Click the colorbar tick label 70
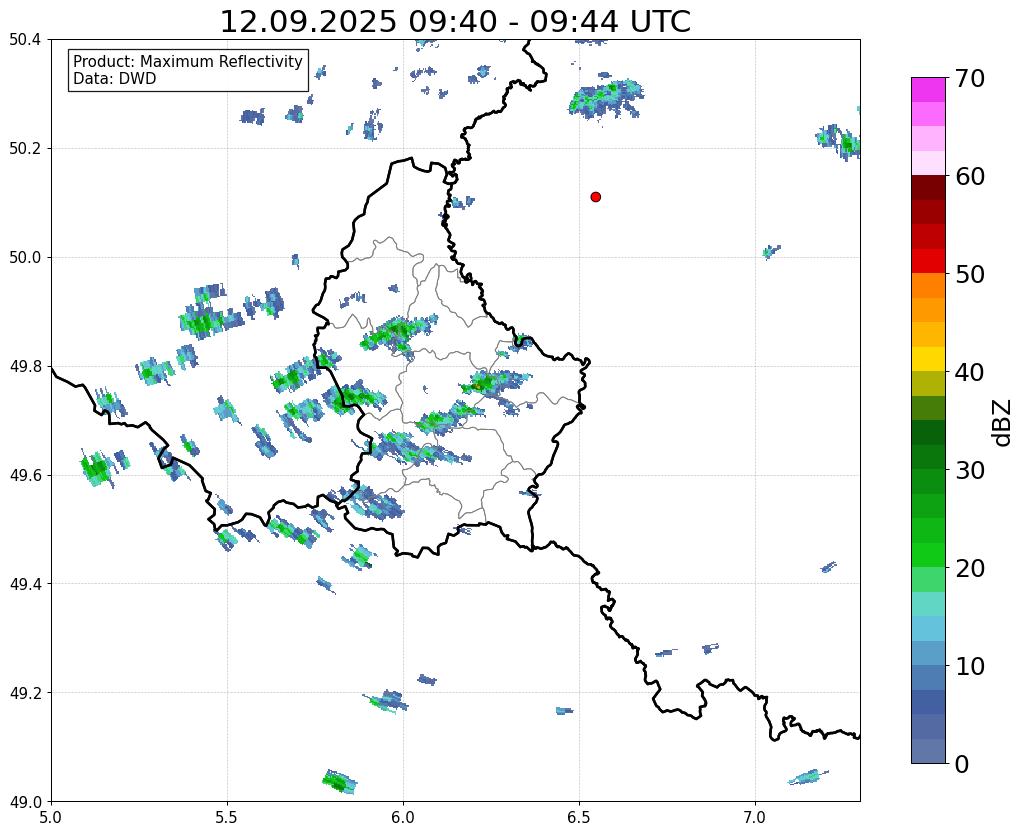This screenshot has width=1023, height=834. pos(969,78)
